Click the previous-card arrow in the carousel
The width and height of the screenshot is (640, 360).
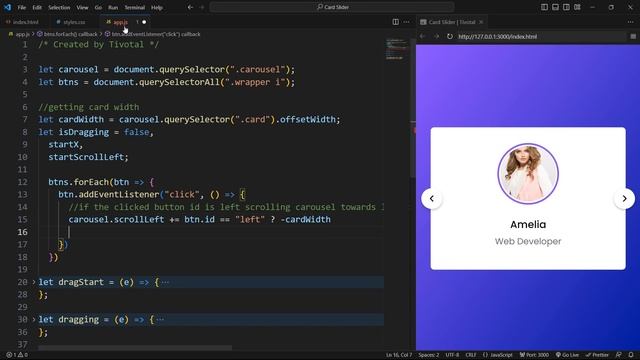[x=431, y=198]
